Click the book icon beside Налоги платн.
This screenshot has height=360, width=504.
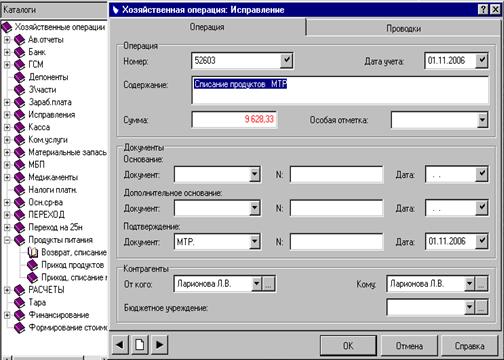19,190
